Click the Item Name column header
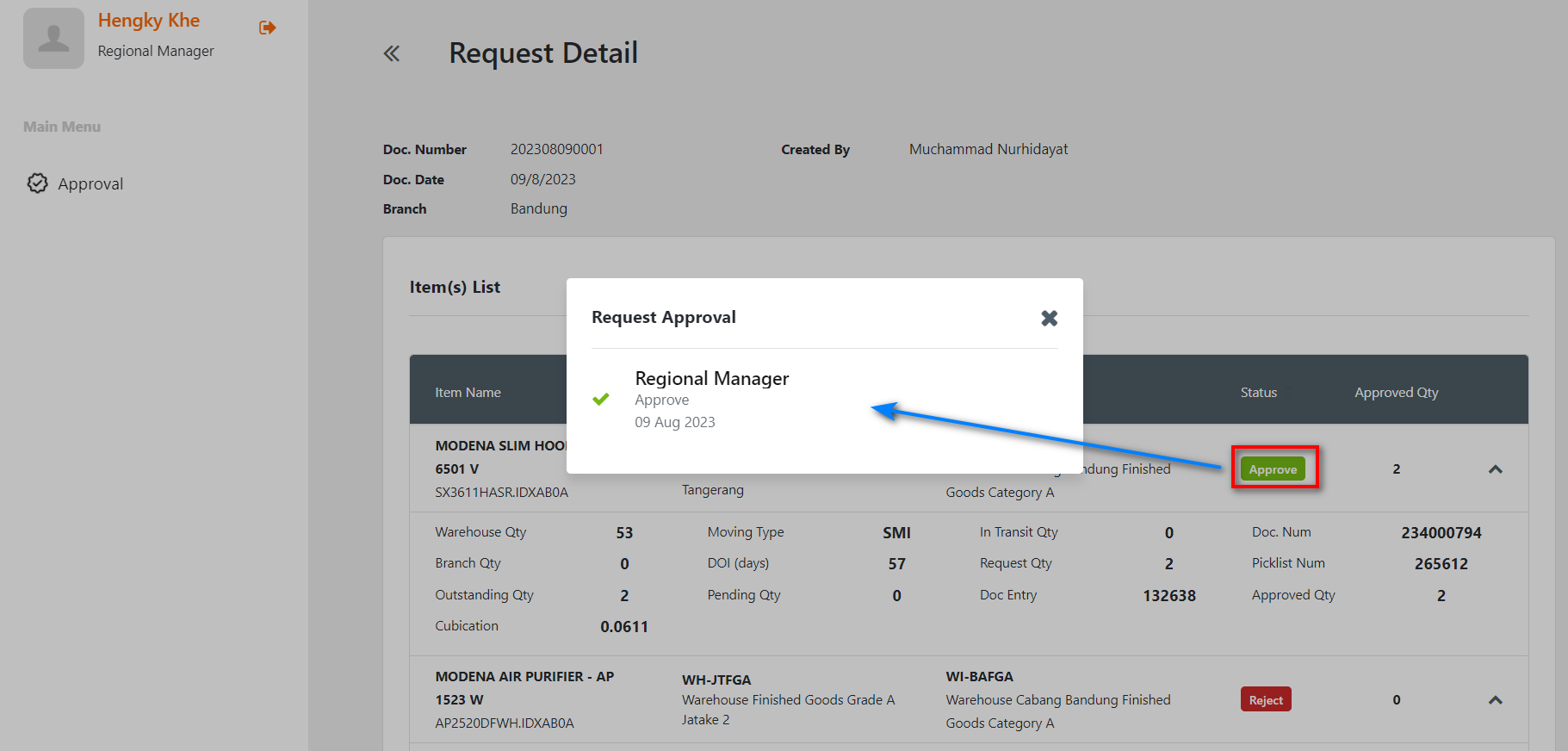1568x751 pixels. click(x=468, y=393)
